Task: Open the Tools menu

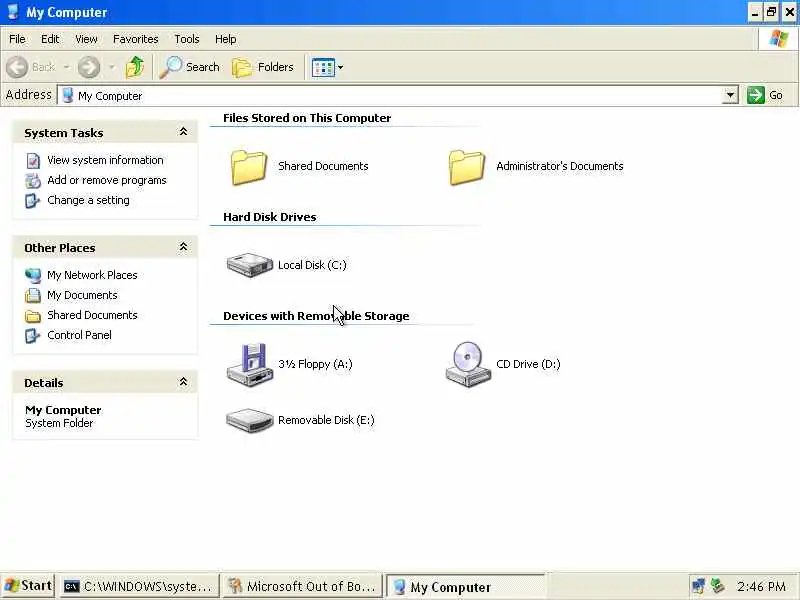Action: click(x=187, y=39)
